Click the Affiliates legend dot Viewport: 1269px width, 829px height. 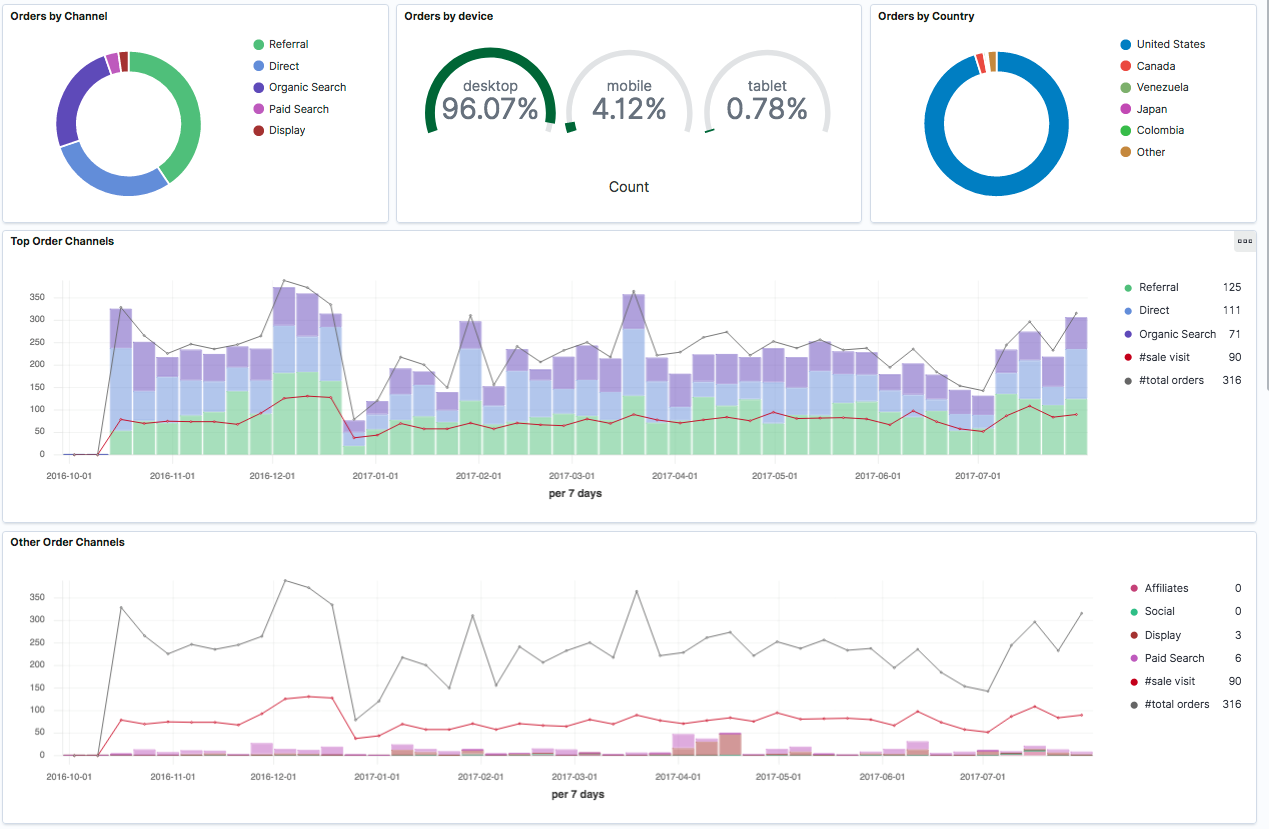[x=1133, y=588]
